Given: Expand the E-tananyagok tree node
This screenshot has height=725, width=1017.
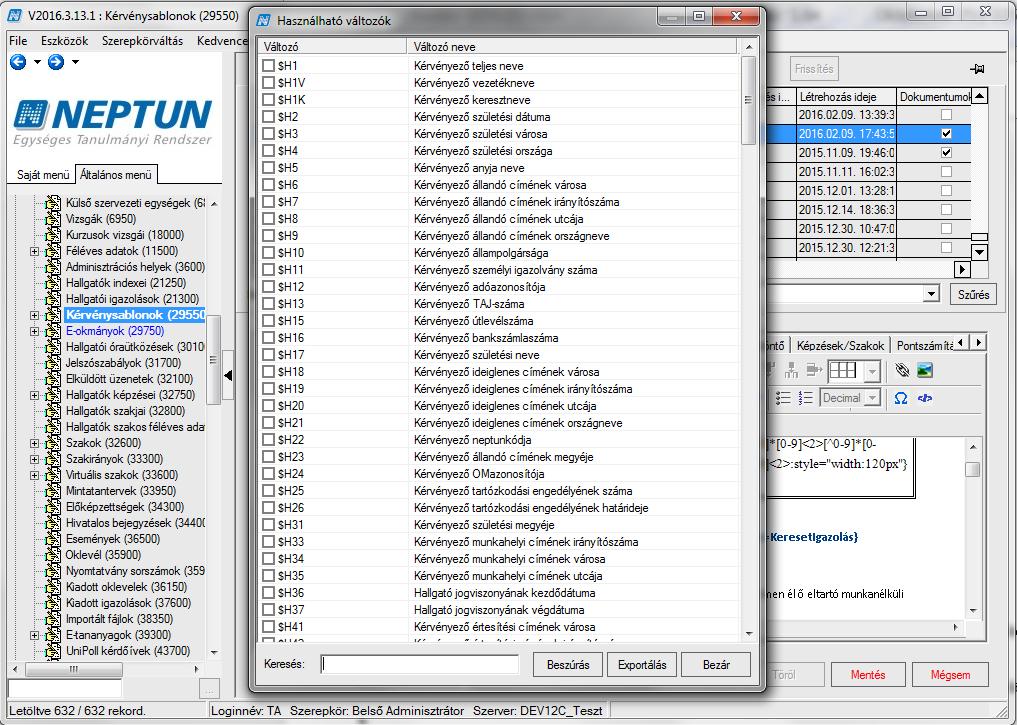Looking at the screenshot, I should pos(34,636).
